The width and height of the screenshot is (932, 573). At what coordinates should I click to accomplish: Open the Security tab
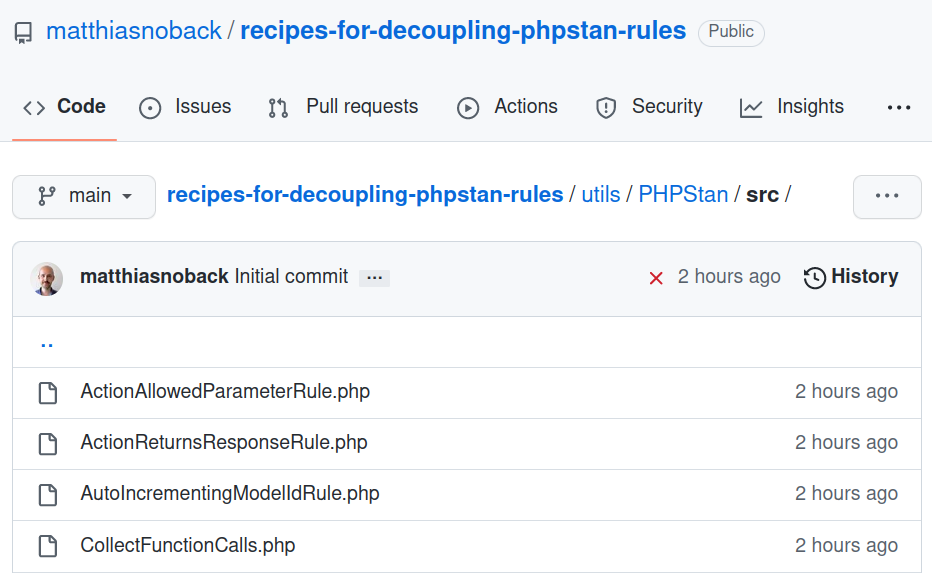coord(648,107)
